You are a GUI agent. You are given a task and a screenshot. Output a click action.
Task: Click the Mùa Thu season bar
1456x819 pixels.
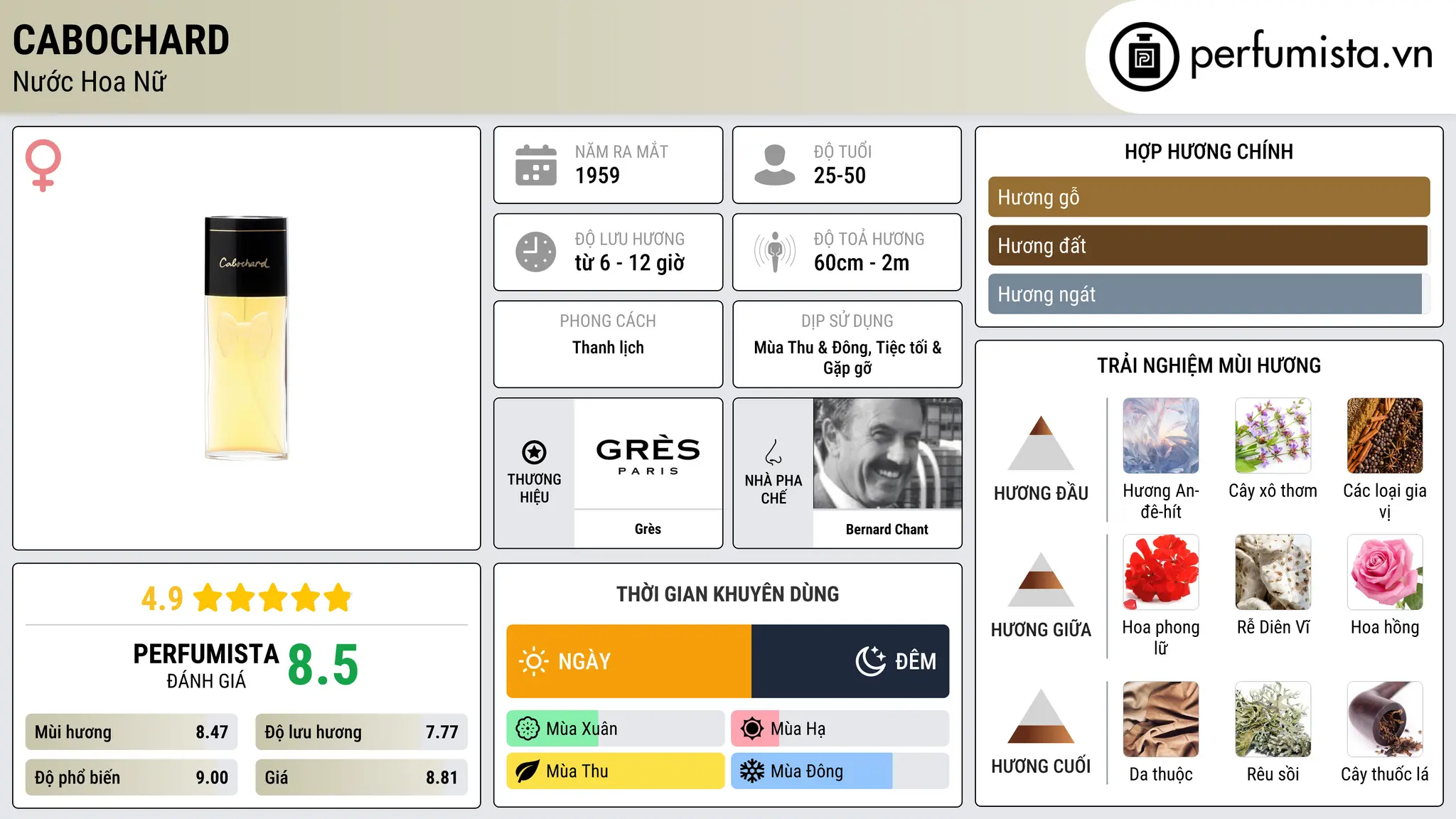(616, 771)
